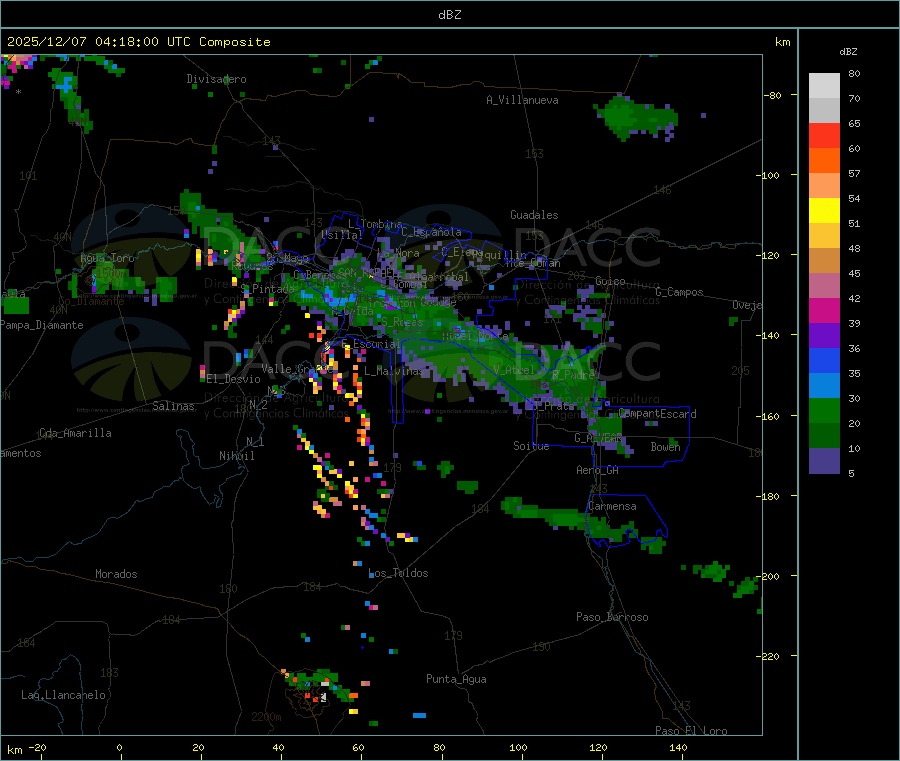
Task: Select the Nihuil label
Action: coord(237,456)
